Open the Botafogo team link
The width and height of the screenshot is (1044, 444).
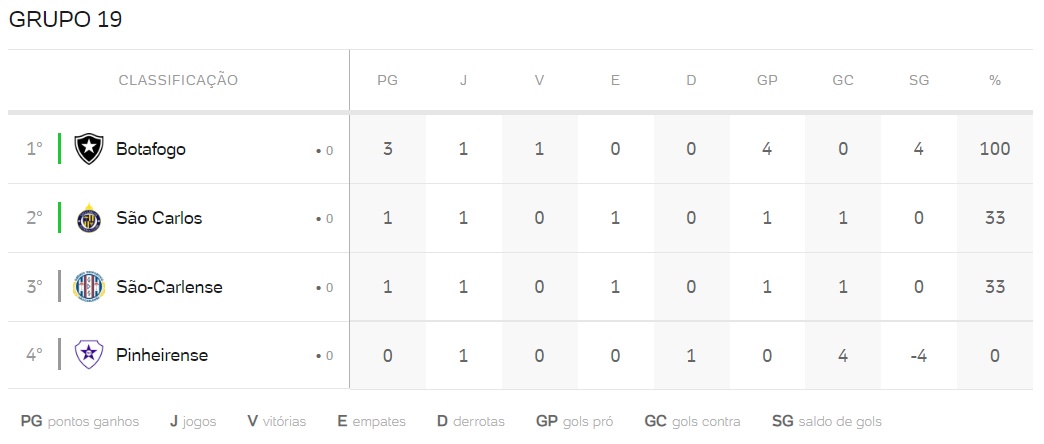[x=150, y=149]
